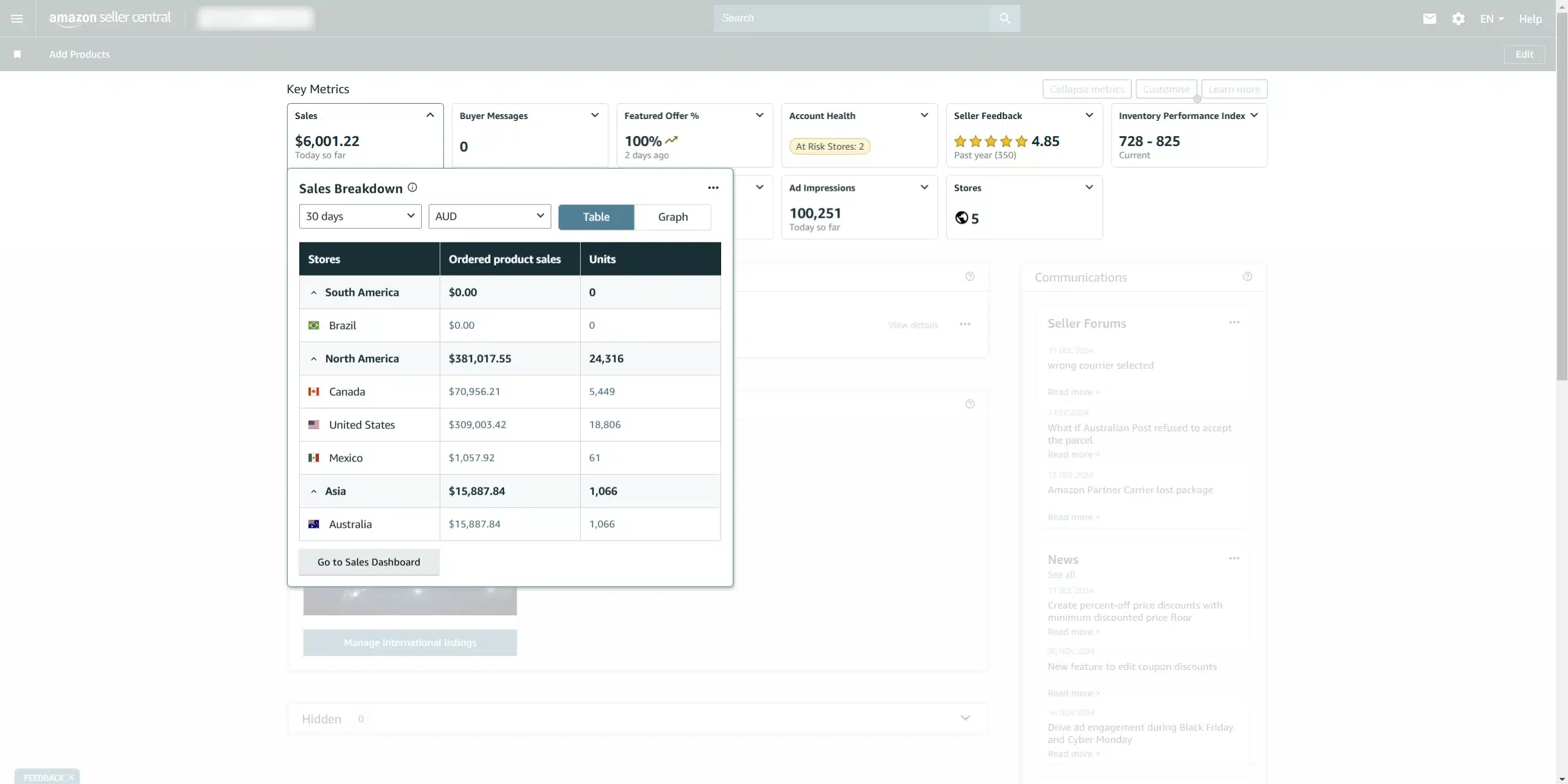Click the Stores globe icon
Image resolution: width=1568 pixels, height=784 pixels.
(x=962, y=218)
